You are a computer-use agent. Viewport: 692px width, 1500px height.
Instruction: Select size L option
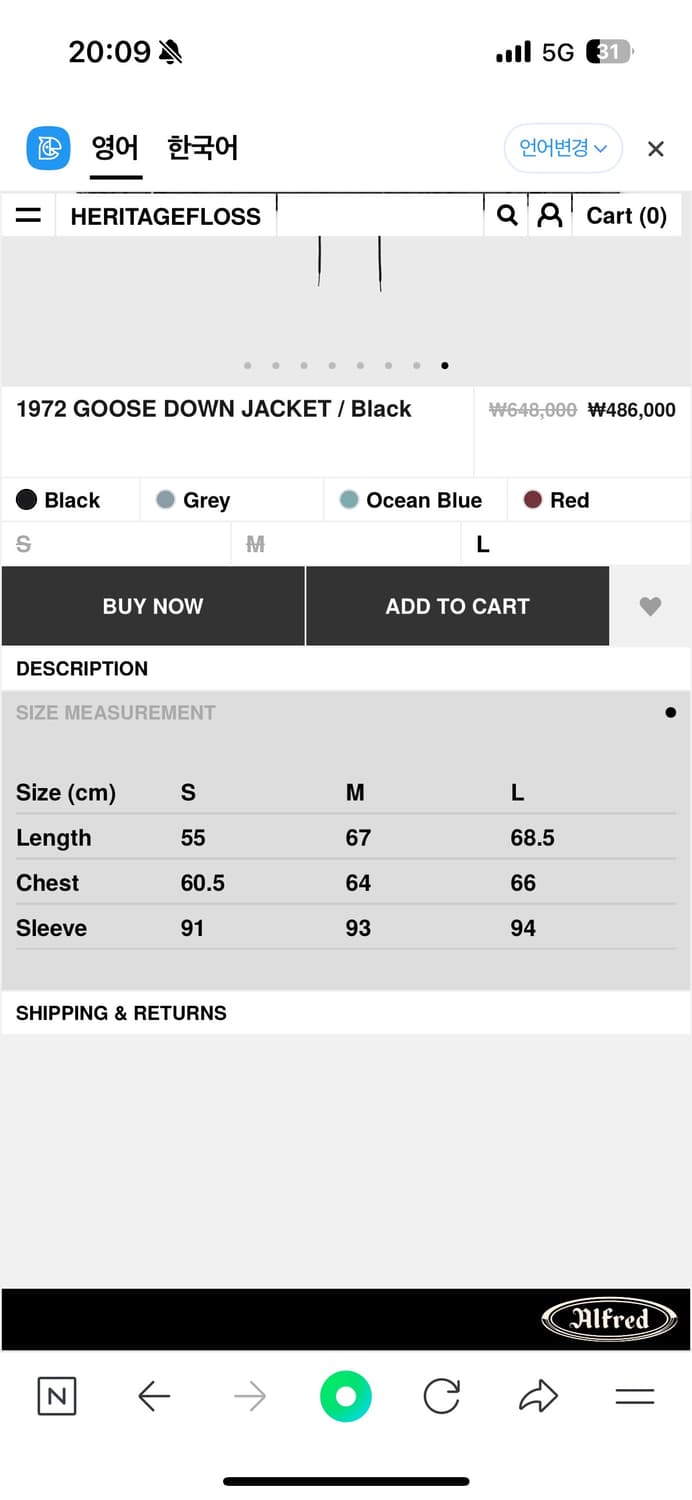tap(483, 545)
